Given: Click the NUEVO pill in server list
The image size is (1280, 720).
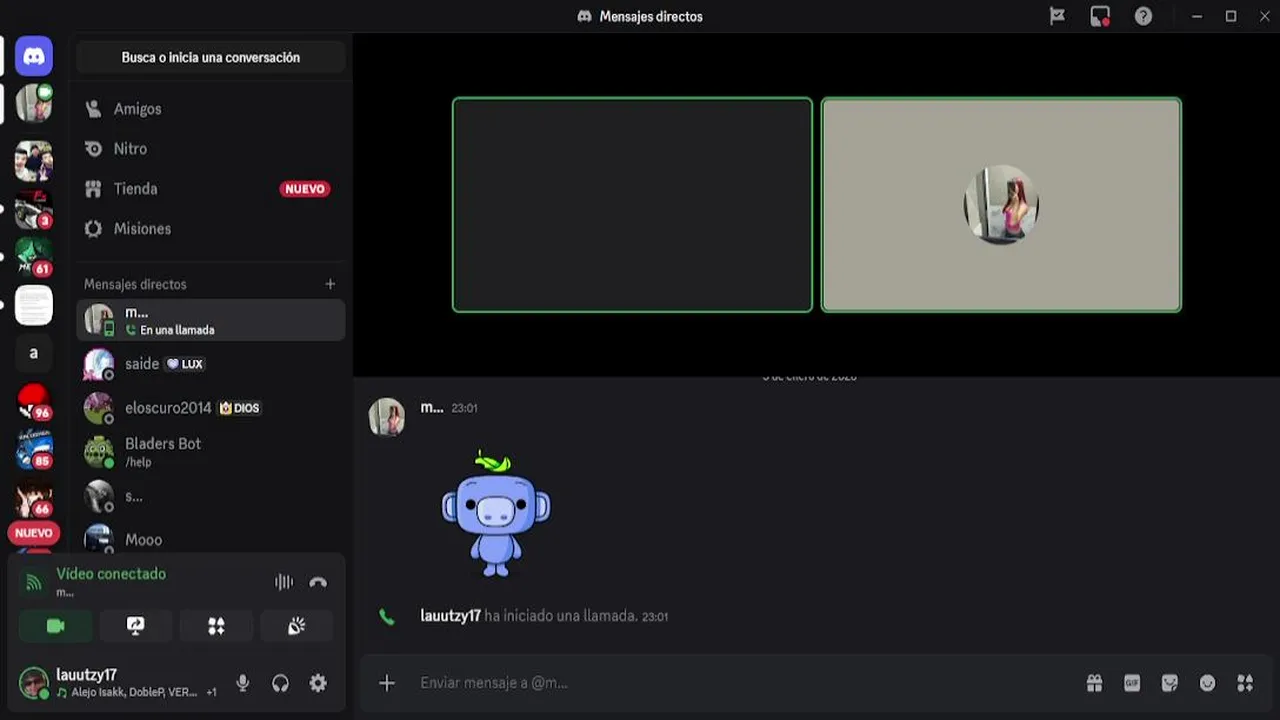Looking at the screenshot, I should [x=34, y=533].
